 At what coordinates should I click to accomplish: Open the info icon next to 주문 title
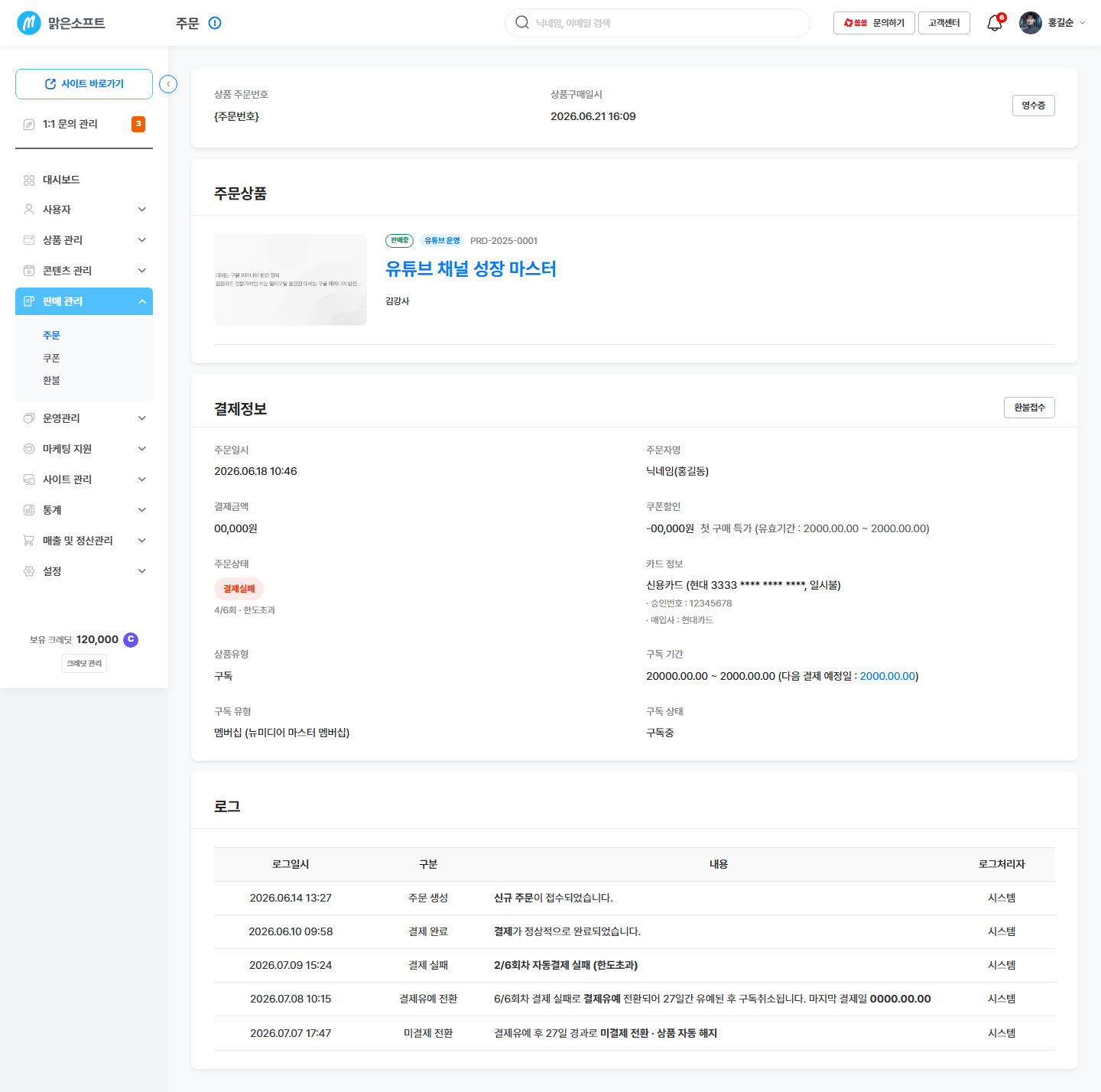point(215,23)
